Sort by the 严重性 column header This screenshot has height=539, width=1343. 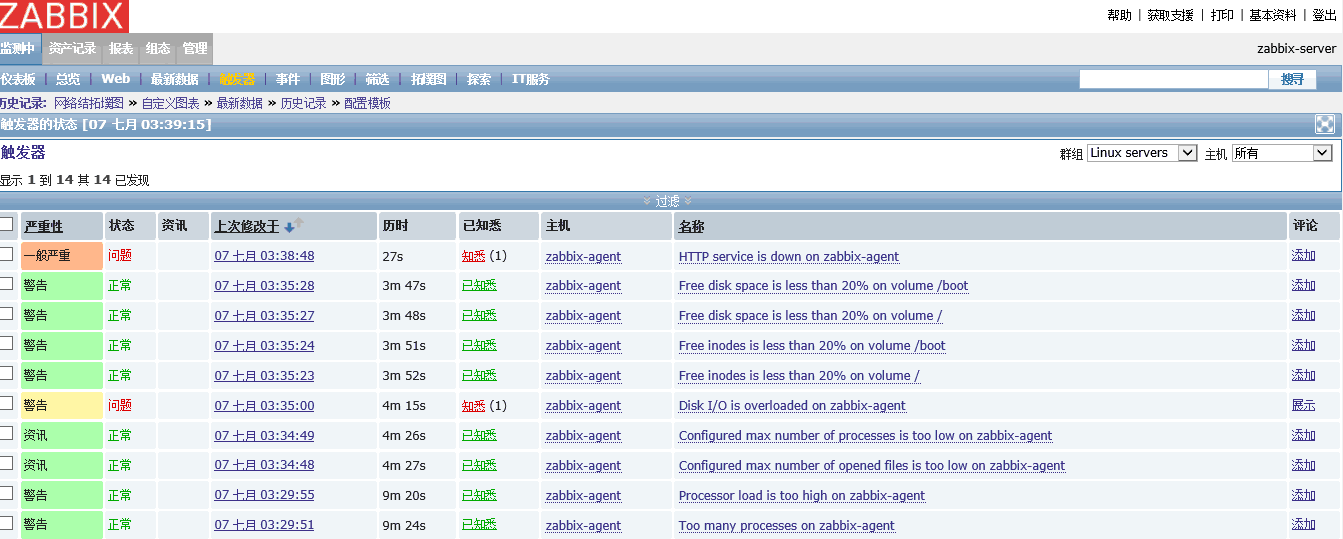[x=43, y=227]
